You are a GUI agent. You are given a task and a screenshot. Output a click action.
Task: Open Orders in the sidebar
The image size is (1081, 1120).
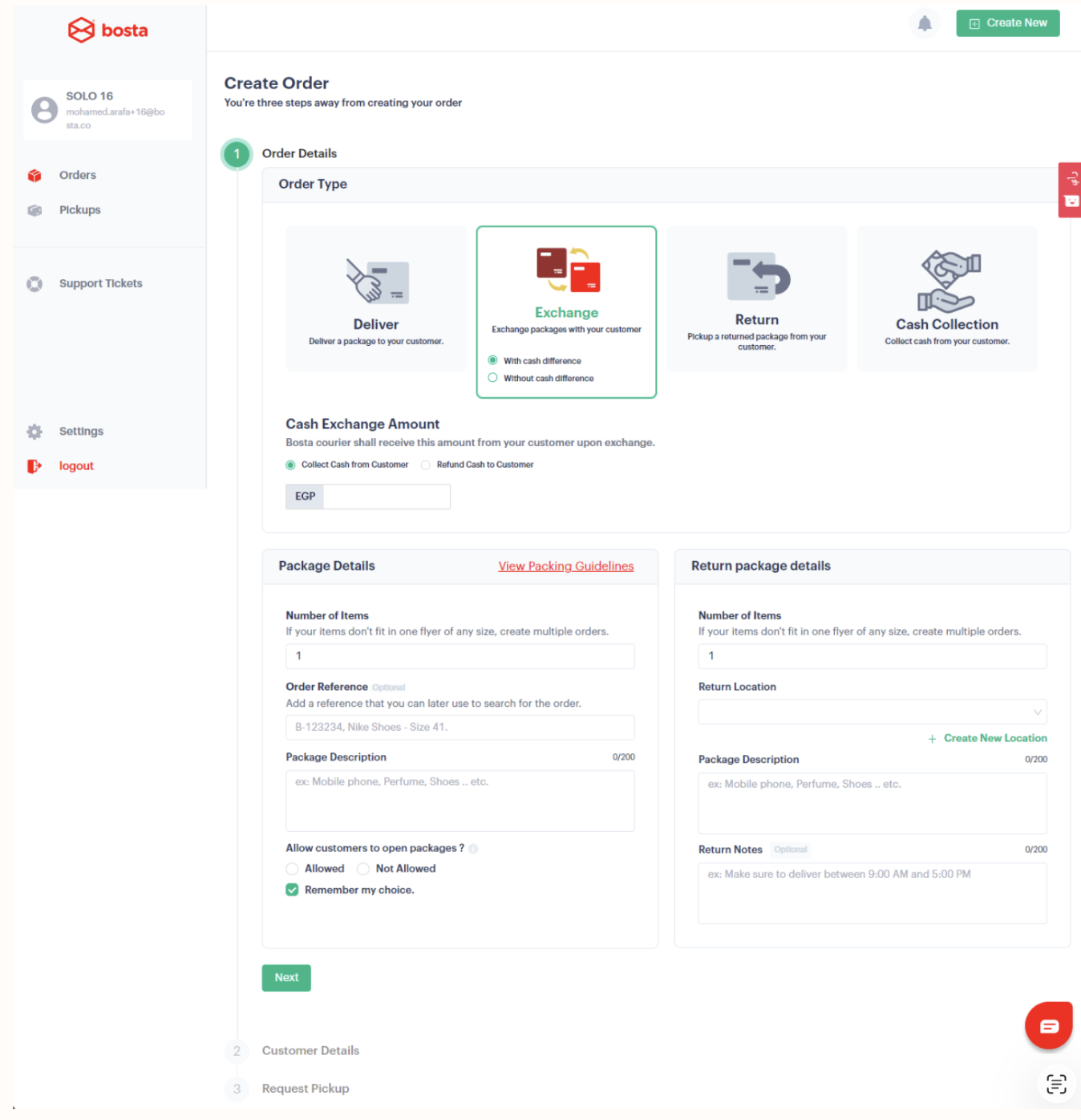tap(77, 175)
